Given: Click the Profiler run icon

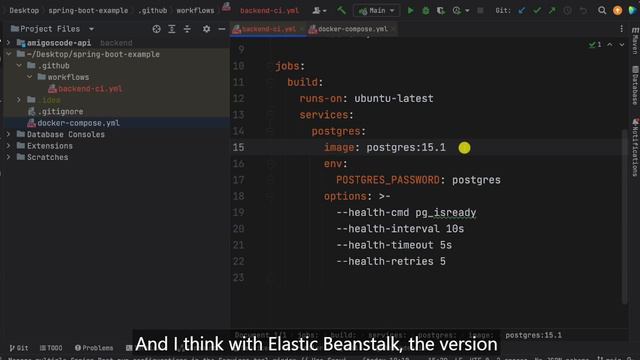Looking at the screenshot, I should point(457,11).
